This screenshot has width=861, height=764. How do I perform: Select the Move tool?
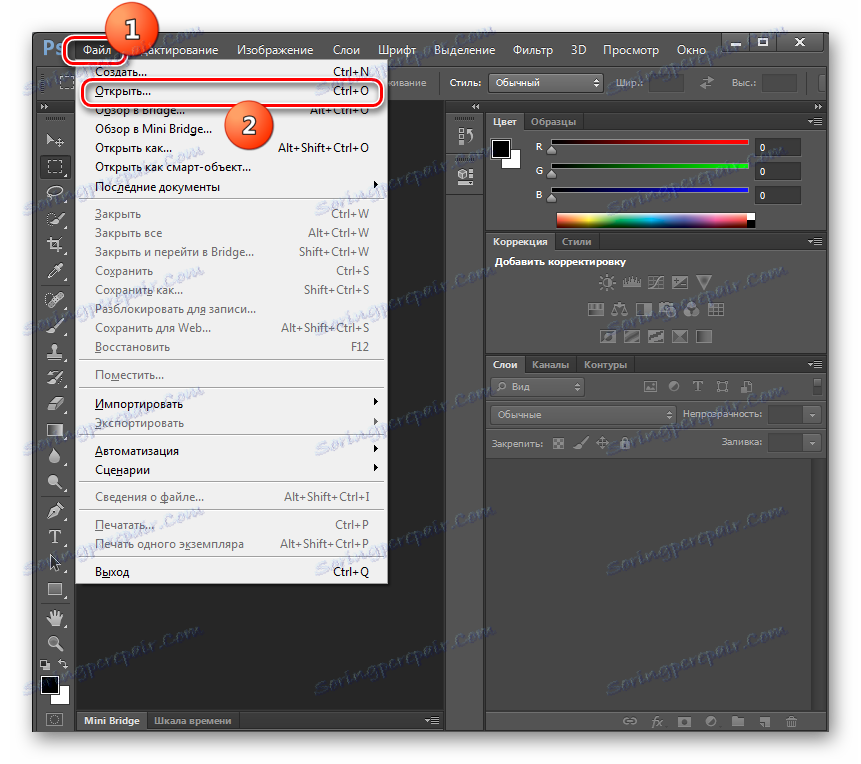tap(55, 141)
